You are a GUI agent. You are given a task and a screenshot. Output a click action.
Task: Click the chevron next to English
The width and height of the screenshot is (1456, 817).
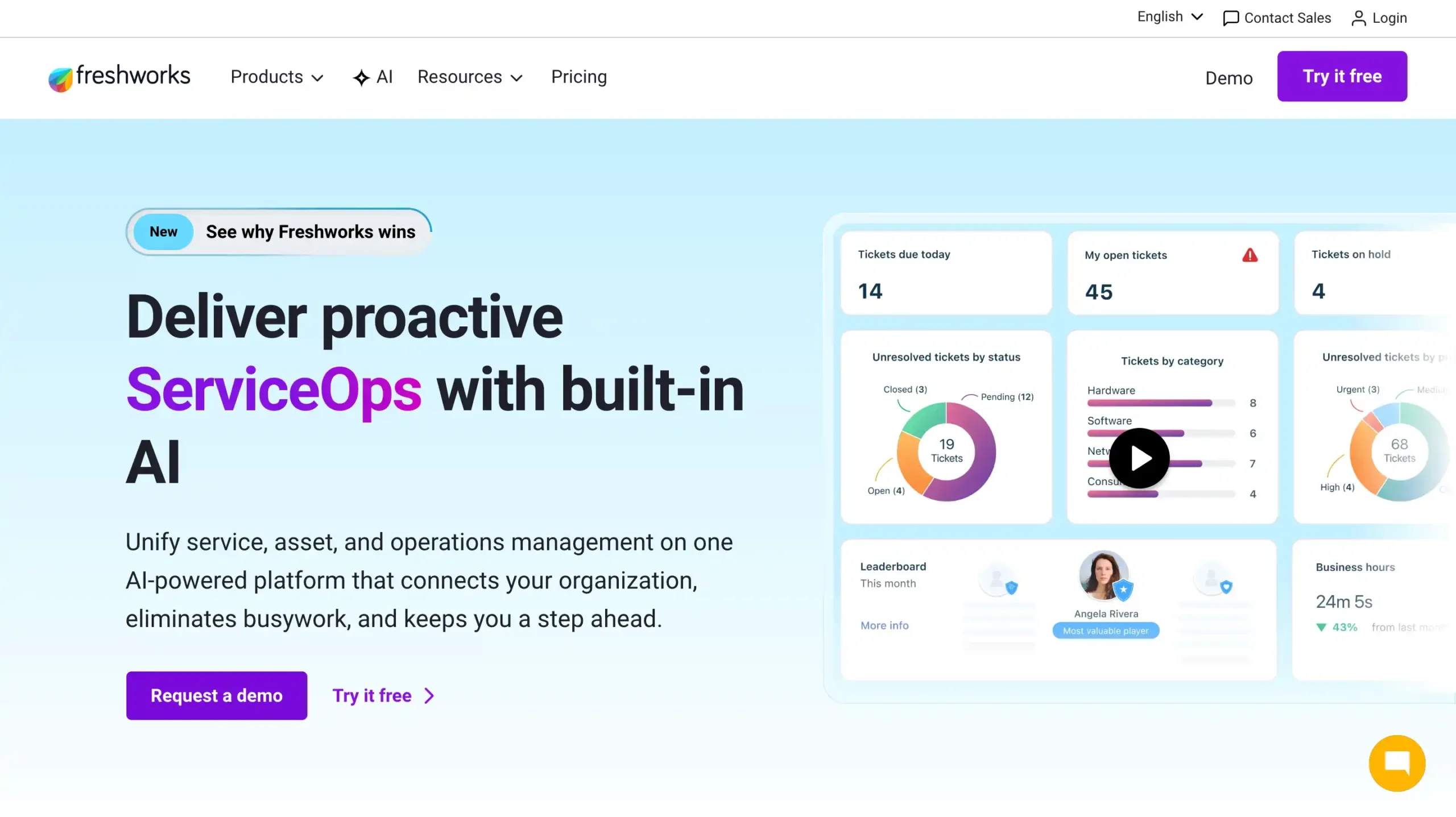(x=1197, y=17)
